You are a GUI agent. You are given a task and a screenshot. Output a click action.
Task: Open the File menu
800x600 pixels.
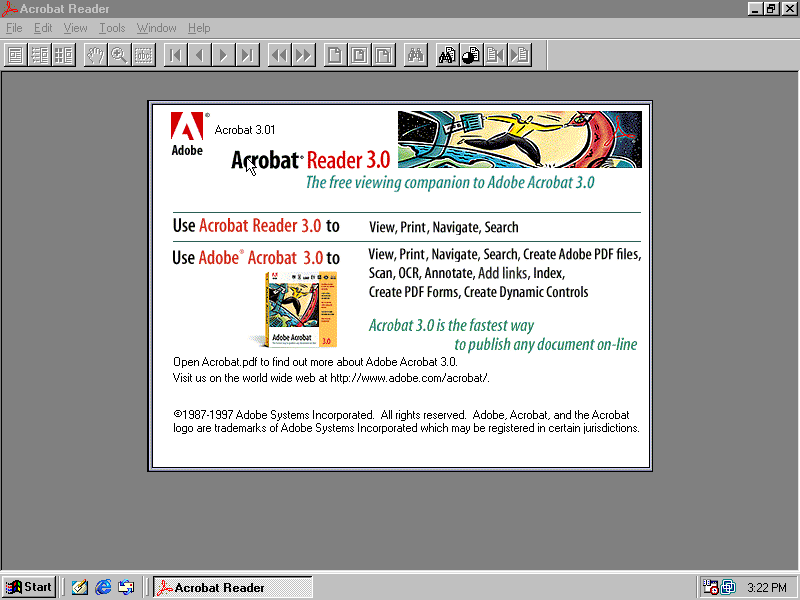(14, 28)
